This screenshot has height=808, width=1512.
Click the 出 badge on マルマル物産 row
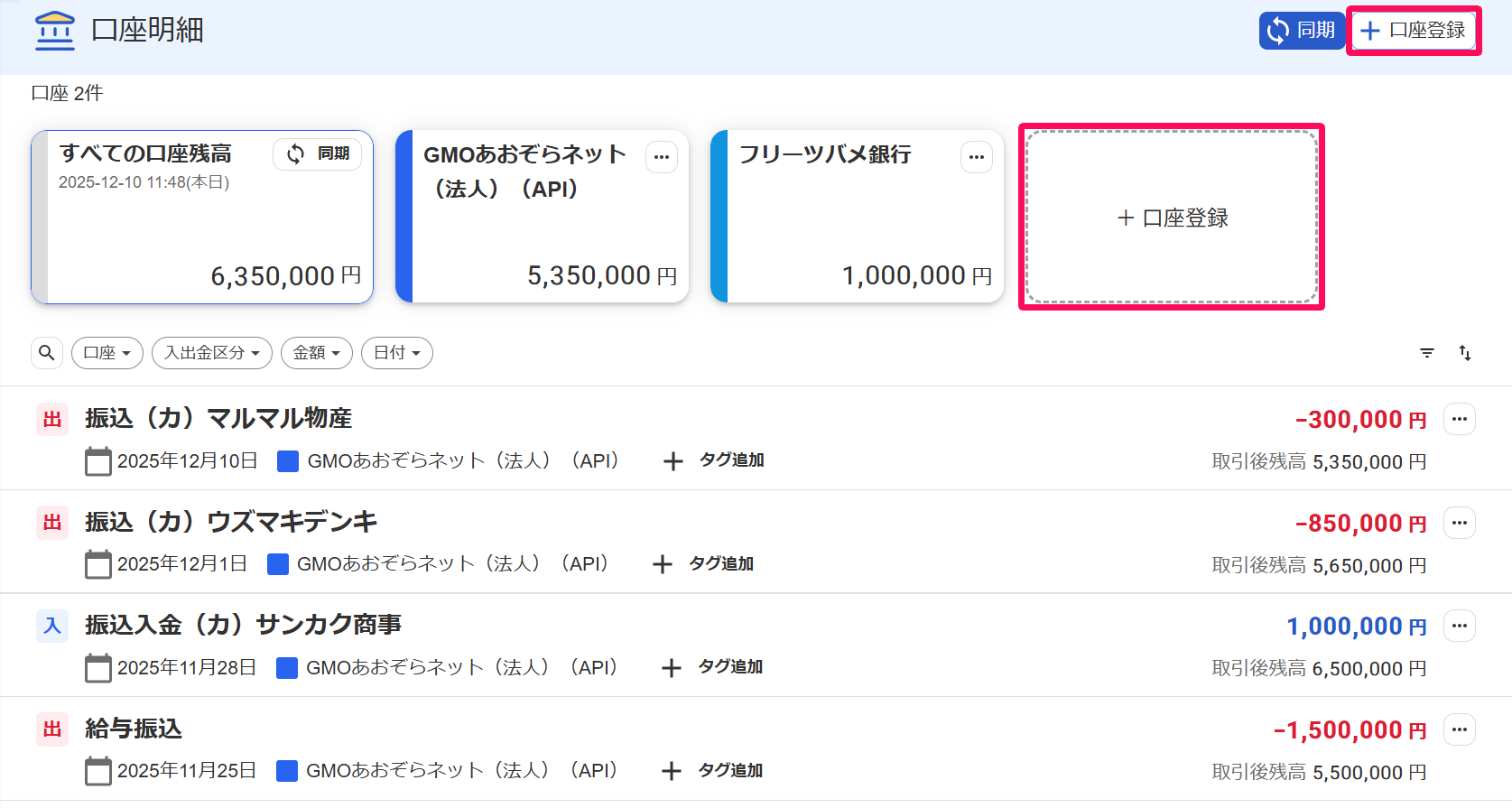pos(52,420)
